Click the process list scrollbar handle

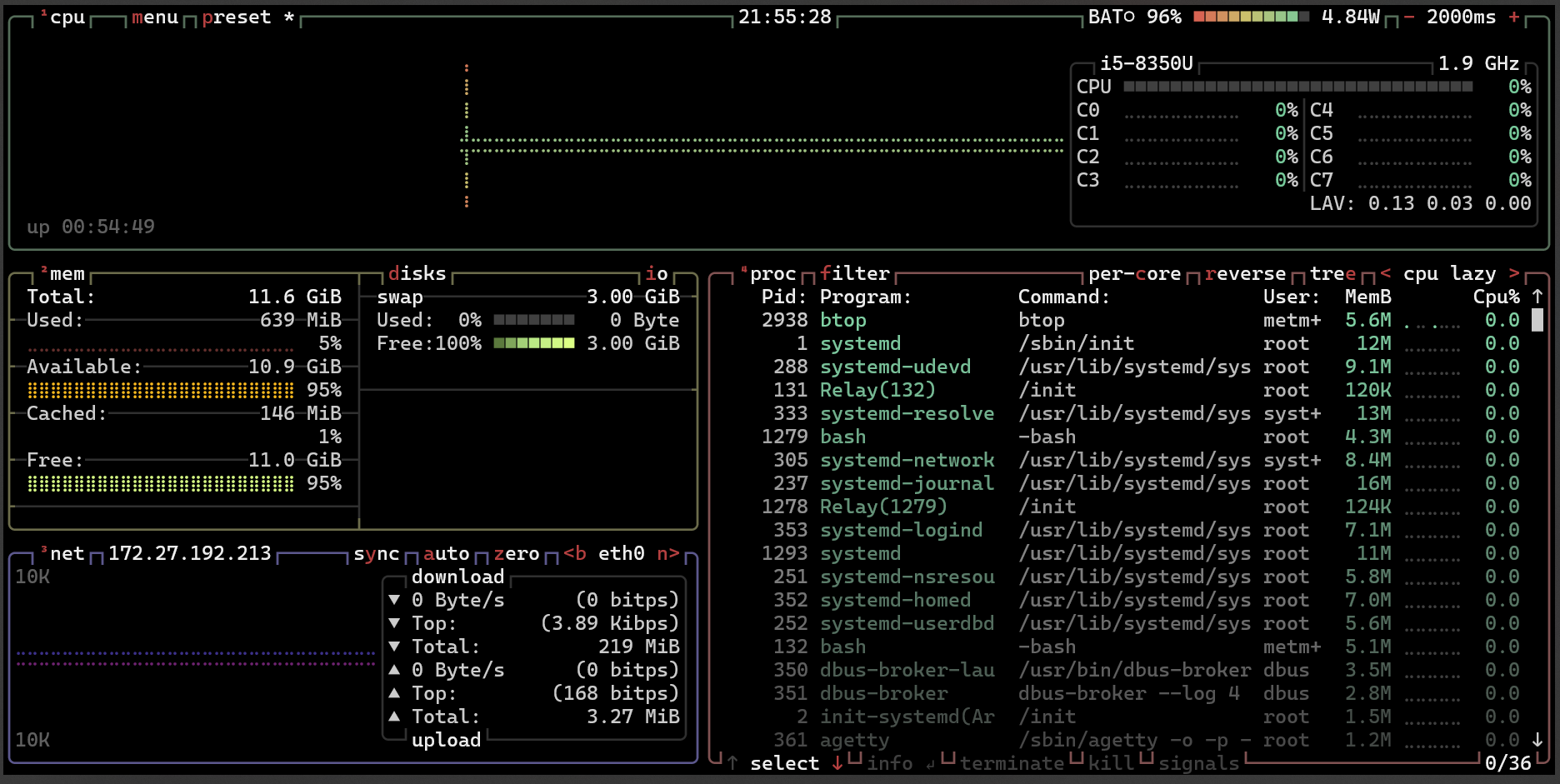click(1537, 320)
